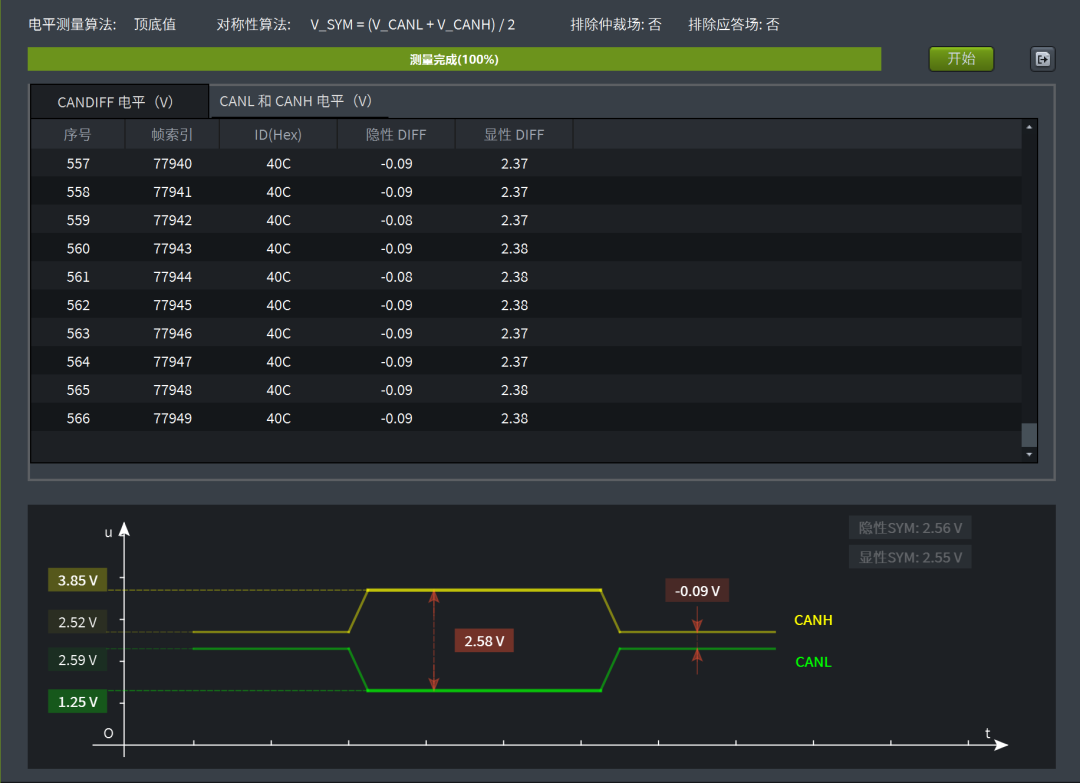Select frame index 77943 cell
Screen dimensions: 1080x783
(x=172, y=249)
